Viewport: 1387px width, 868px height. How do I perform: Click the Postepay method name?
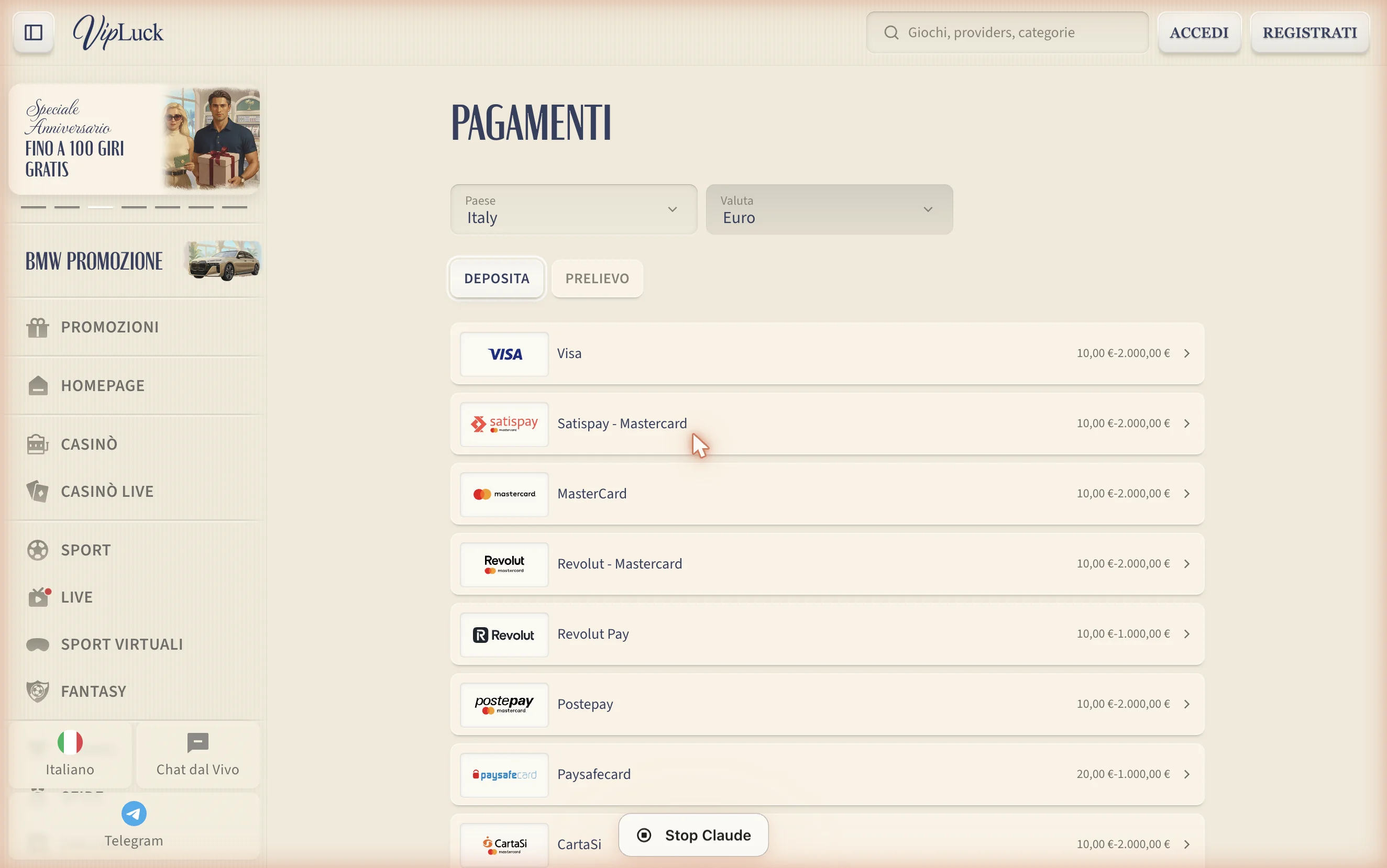(x=585, y=704)
